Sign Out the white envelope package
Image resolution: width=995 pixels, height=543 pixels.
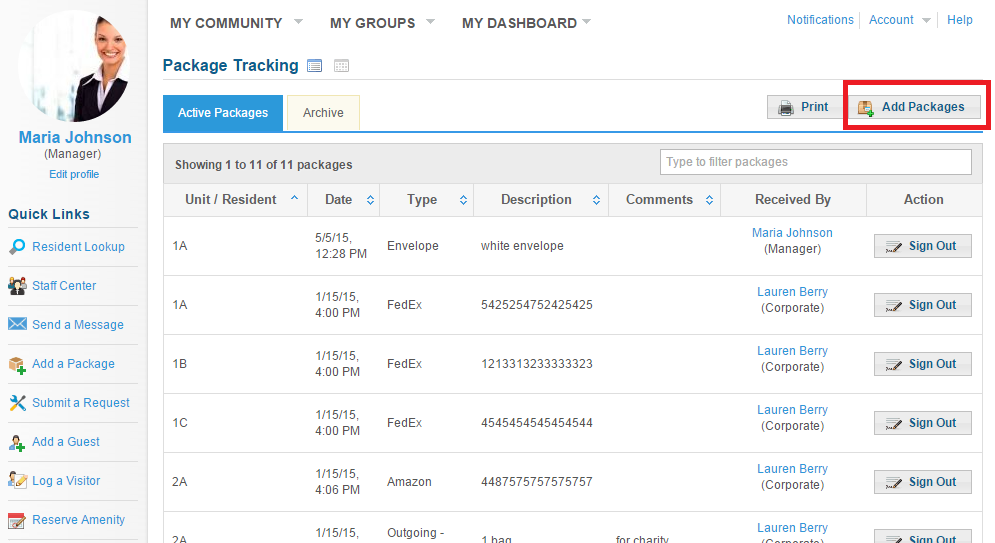923,245
